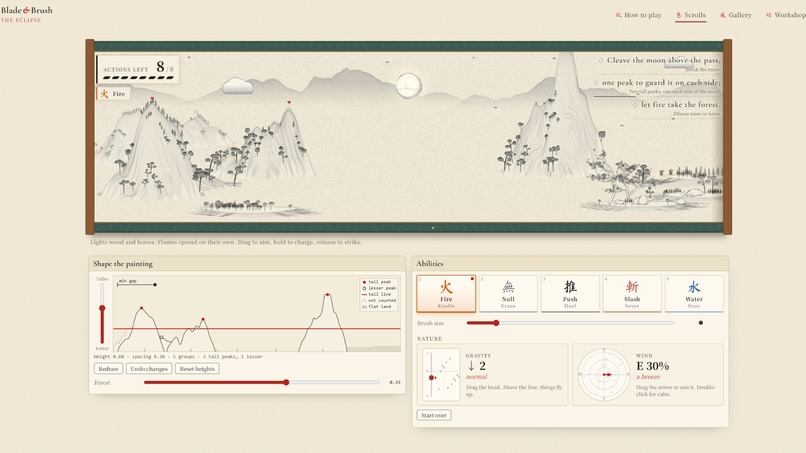This screenshot has width=806, height=453.
Task: Click the not counted legend entry
Action: tap(379, 301)
